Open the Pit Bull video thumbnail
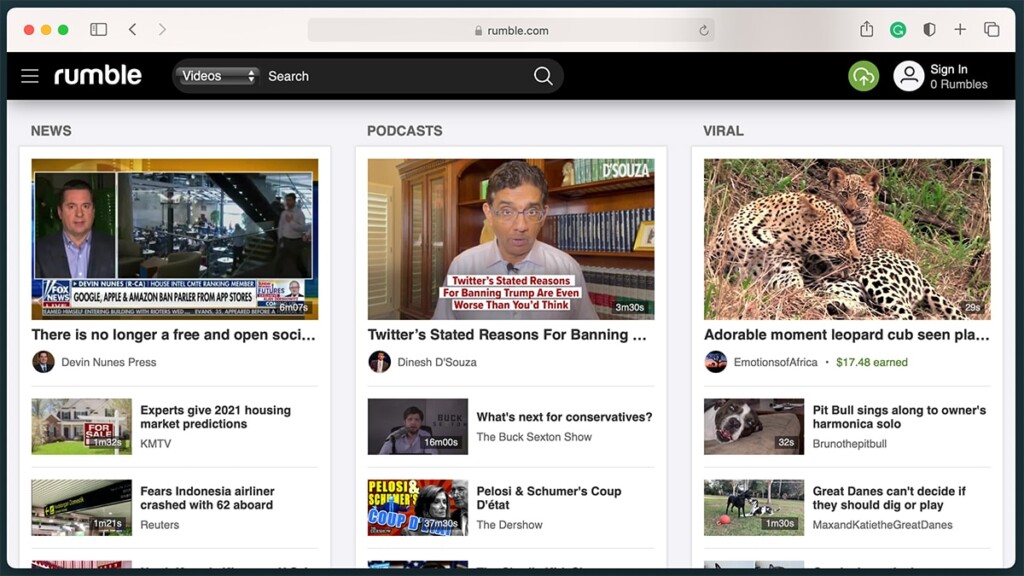The width and height of the screenshot is (1024, 576). (x=754, y=426)
